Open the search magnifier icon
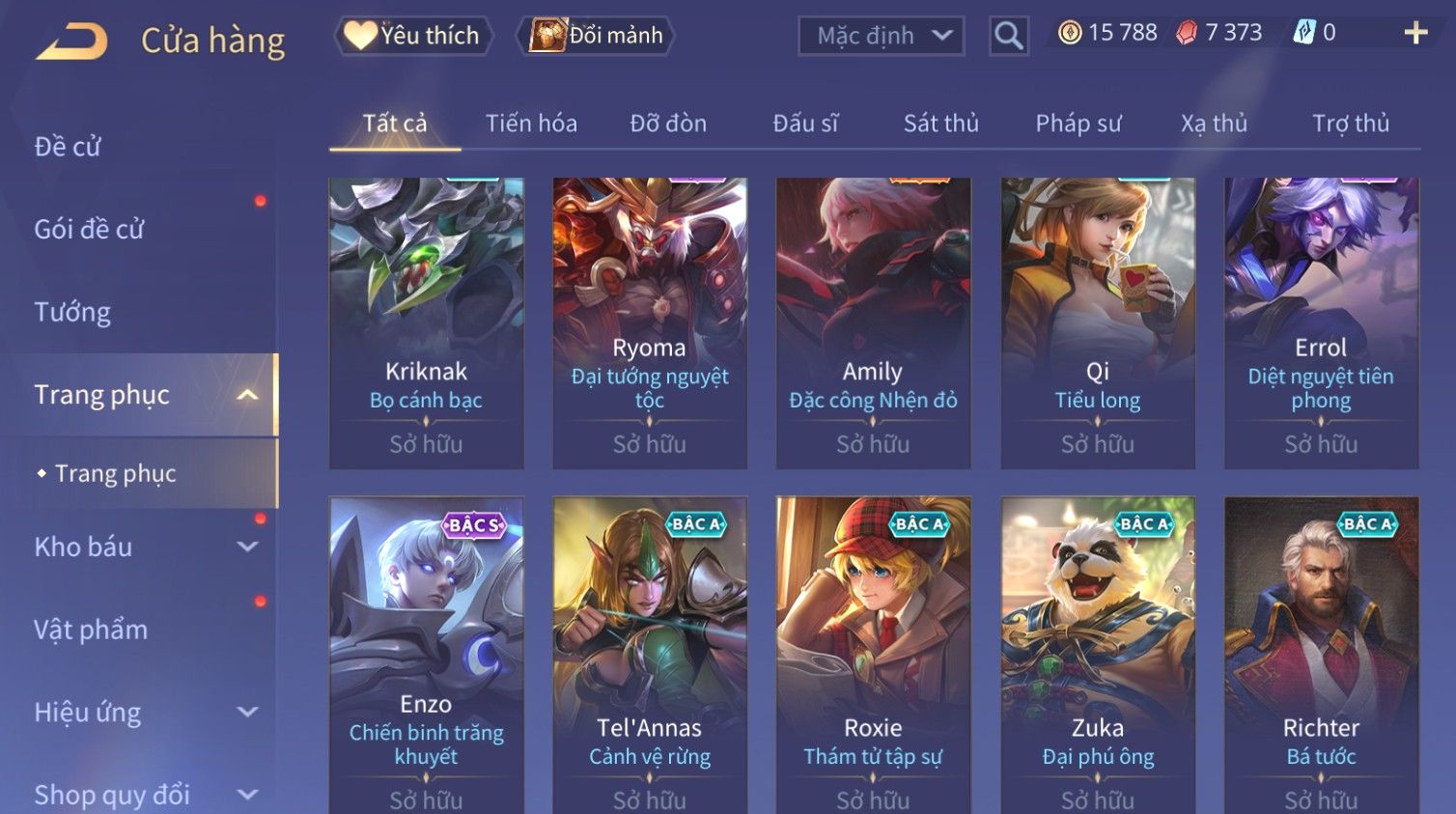This screenshot has height=814, width=1456. tap(1009, 37)
